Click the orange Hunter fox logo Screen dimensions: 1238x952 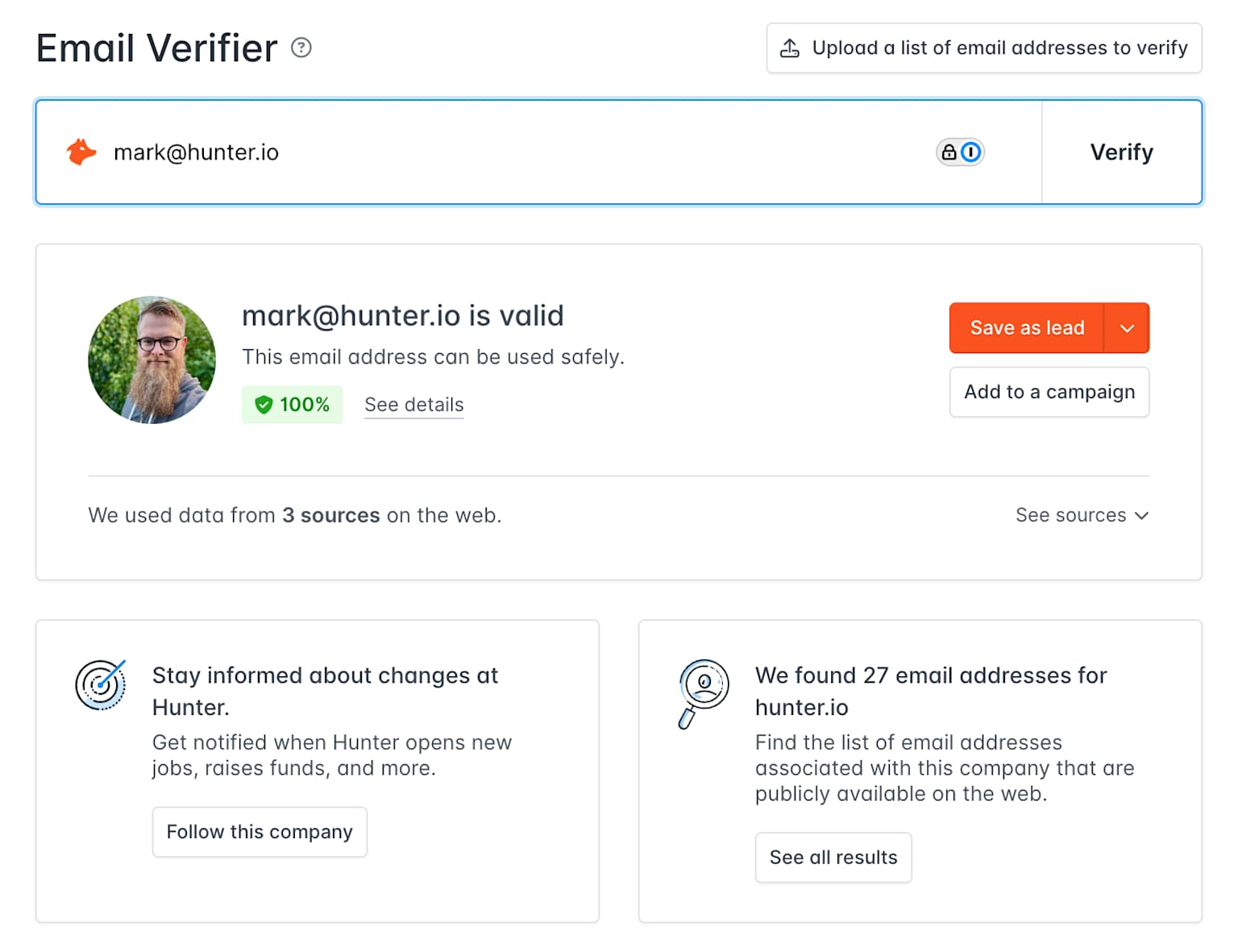81,152
